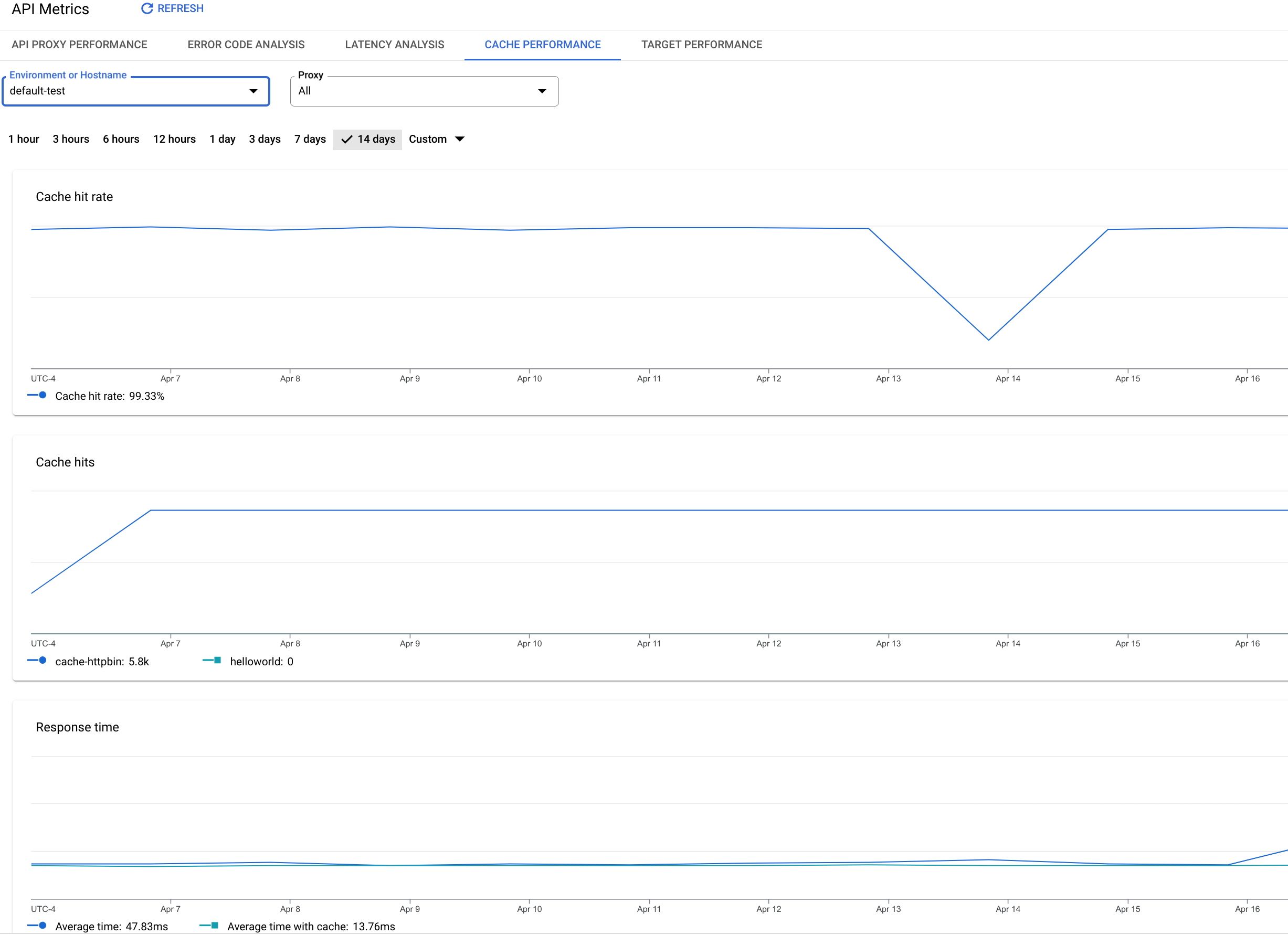Select the Cache Performance tab

point(542,44)
